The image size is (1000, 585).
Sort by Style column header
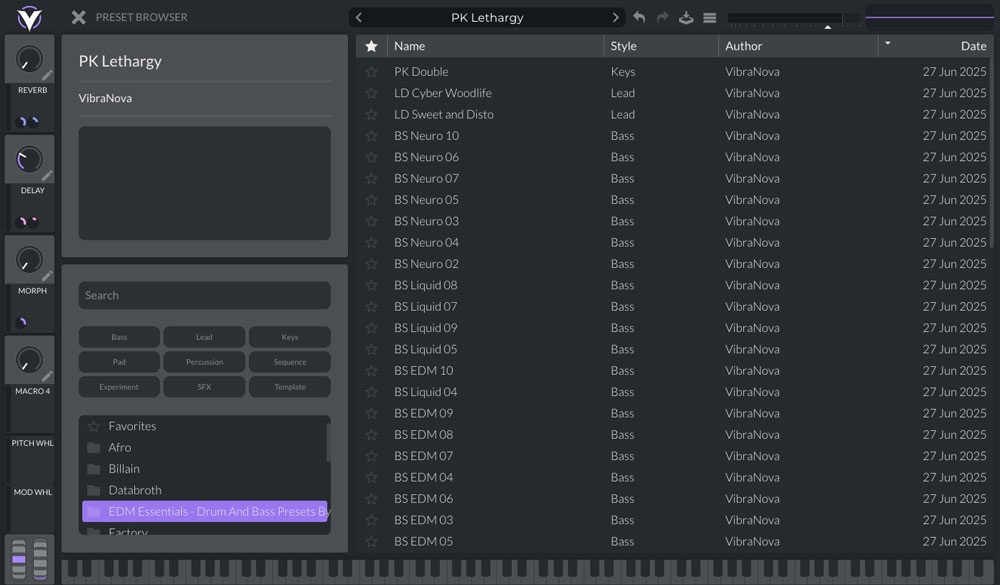(661, 46)
